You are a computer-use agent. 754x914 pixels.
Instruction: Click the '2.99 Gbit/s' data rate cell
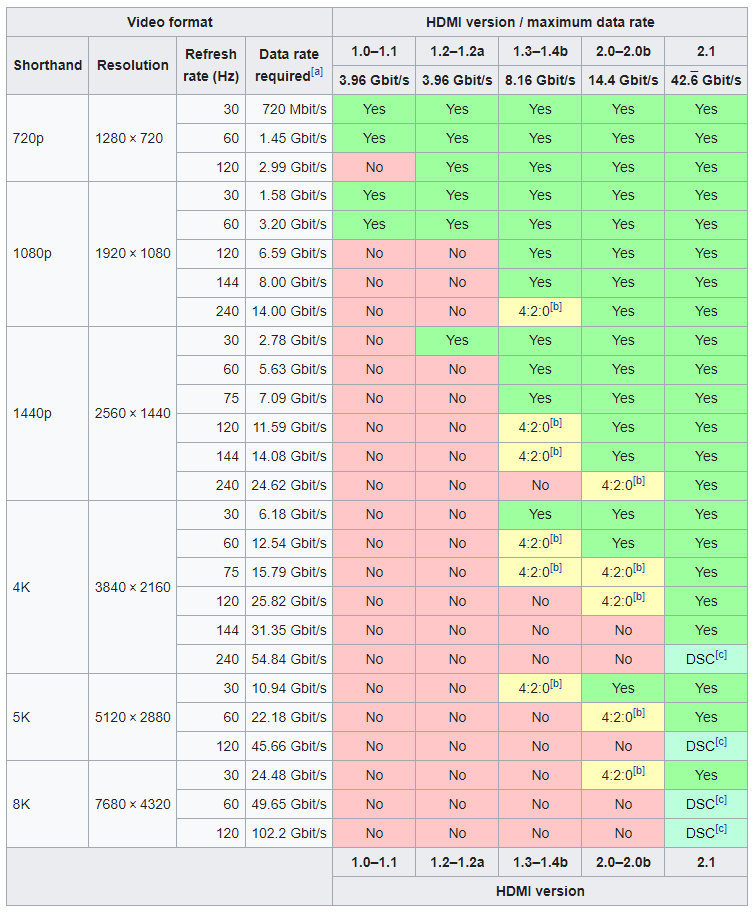point(289,167)
